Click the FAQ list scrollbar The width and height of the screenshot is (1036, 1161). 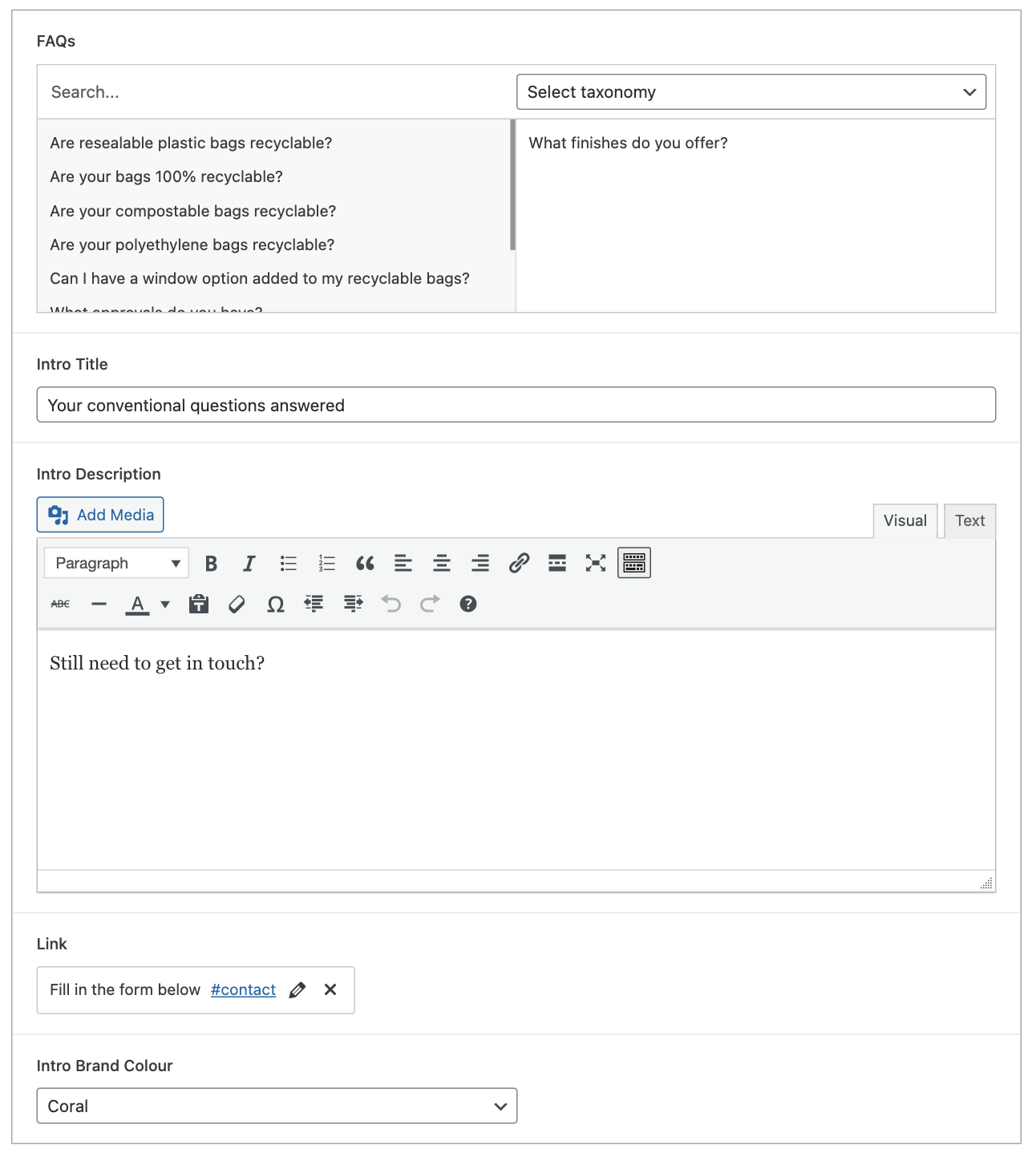512,185
